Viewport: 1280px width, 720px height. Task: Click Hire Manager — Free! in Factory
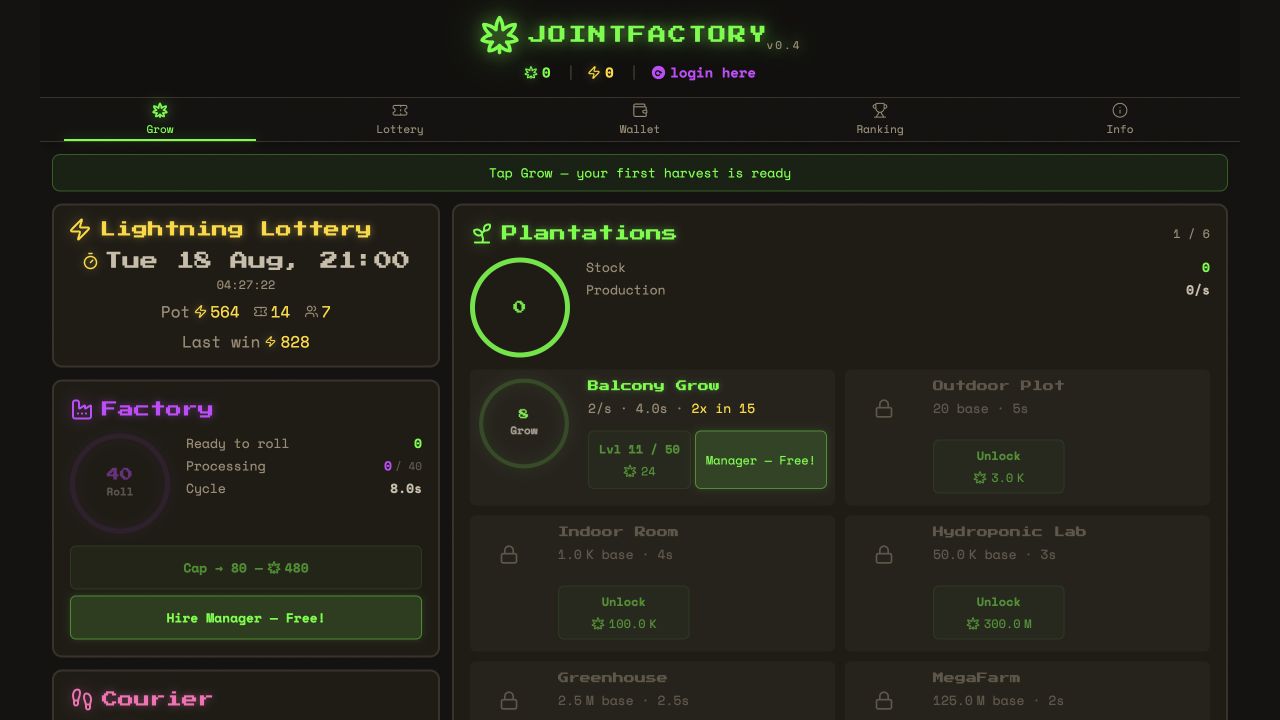point(246,618)
